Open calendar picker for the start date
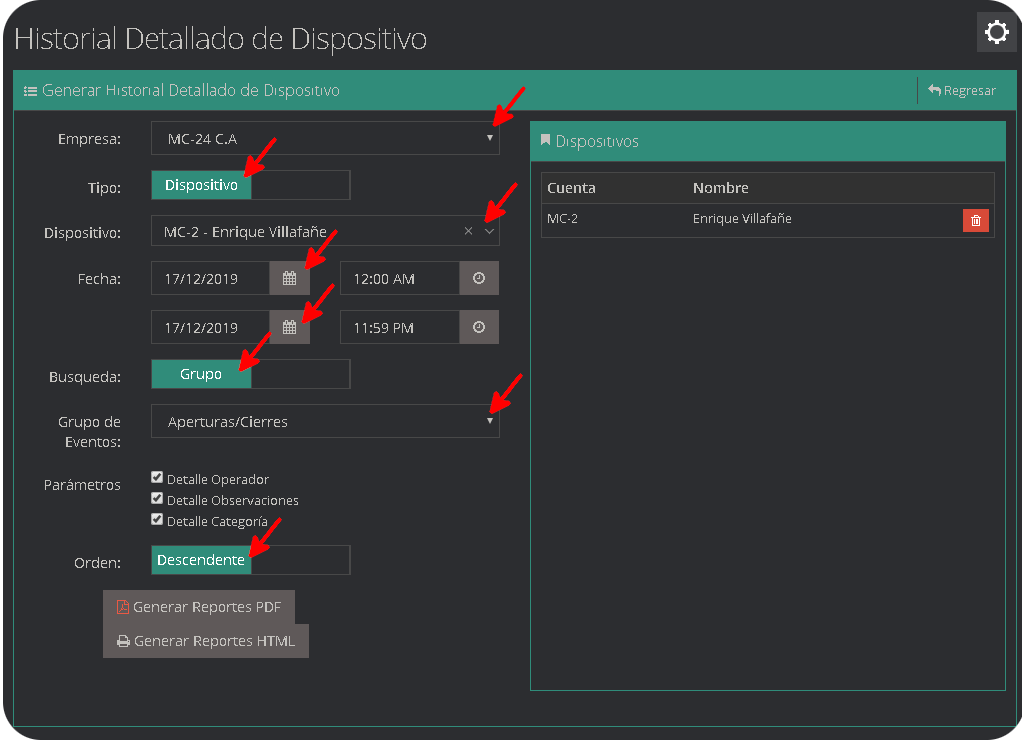Image resolution: width=1022 pixels, height=740 pixels. (x=289, y=278)
